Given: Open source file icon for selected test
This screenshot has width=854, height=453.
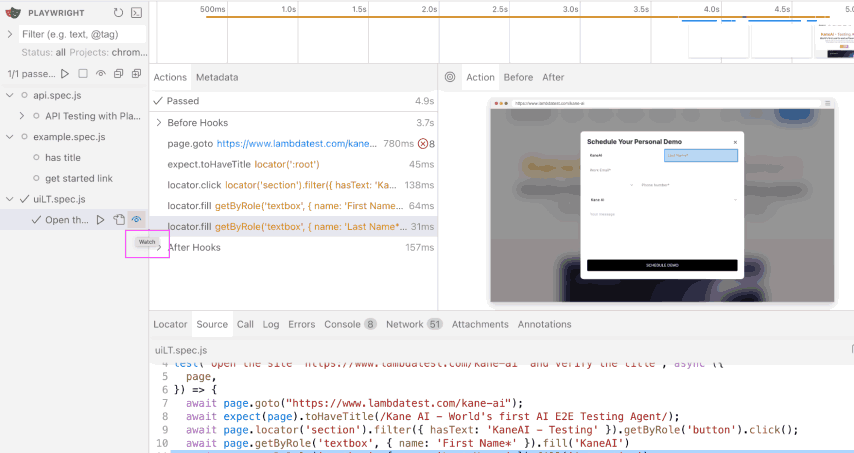Looking at the screenshot, I should click(118, 220).
